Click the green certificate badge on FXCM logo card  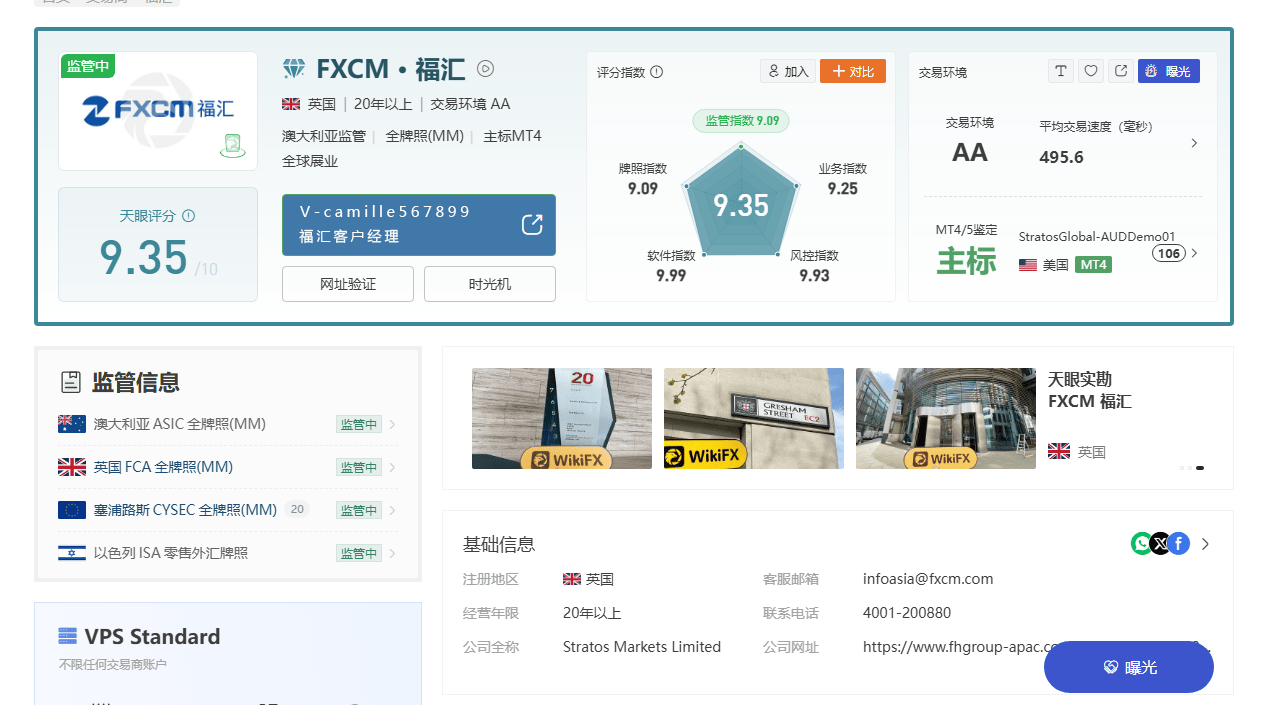(233, 146)
